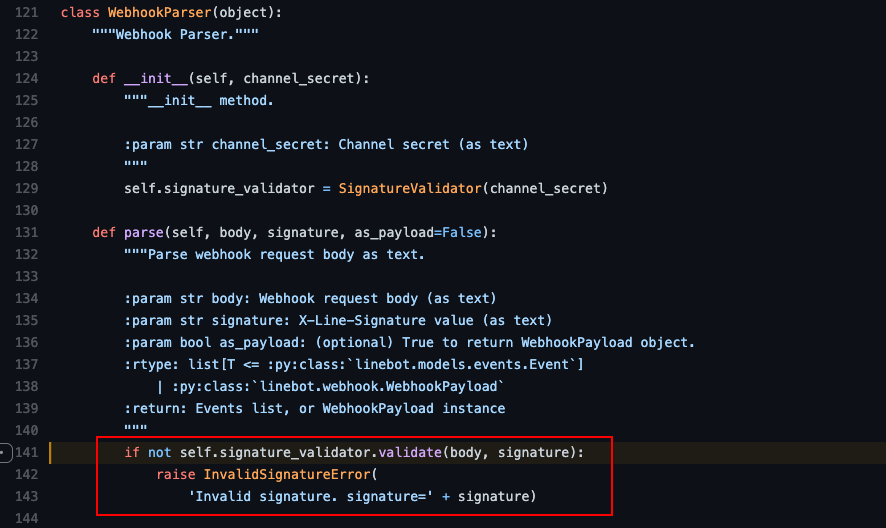This screenshot has height=528, width=886.
Task: Click the InvalidSignatureError symbol
Action: (x=287, y=474)
